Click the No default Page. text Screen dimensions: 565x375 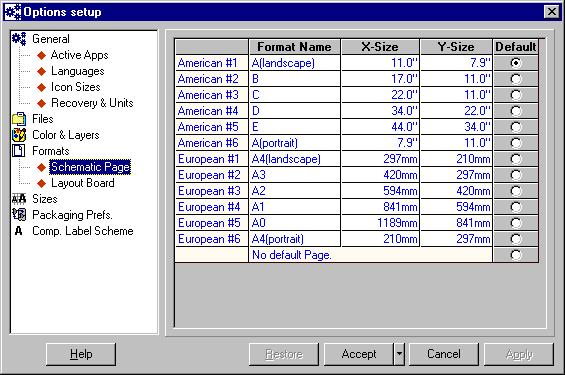pos(291,255)
